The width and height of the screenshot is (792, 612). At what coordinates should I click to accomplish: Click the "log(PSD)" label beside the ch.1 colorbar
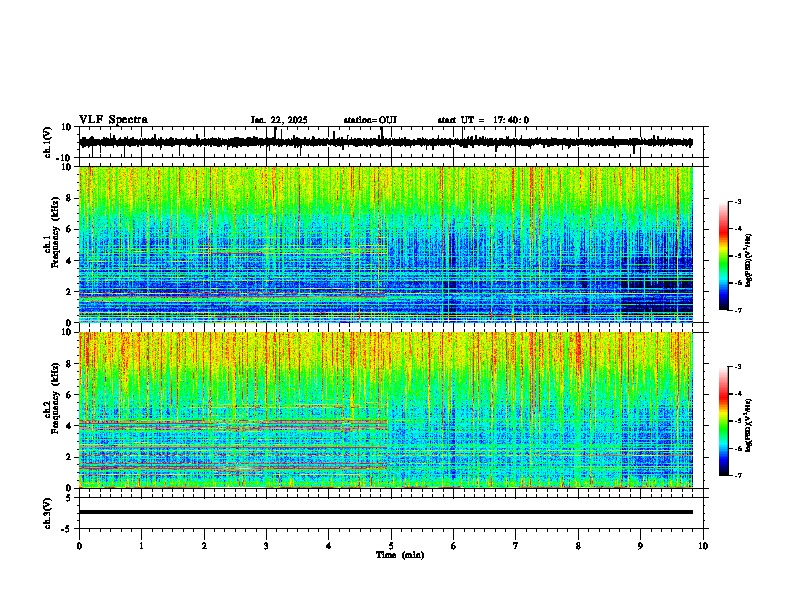749,260
